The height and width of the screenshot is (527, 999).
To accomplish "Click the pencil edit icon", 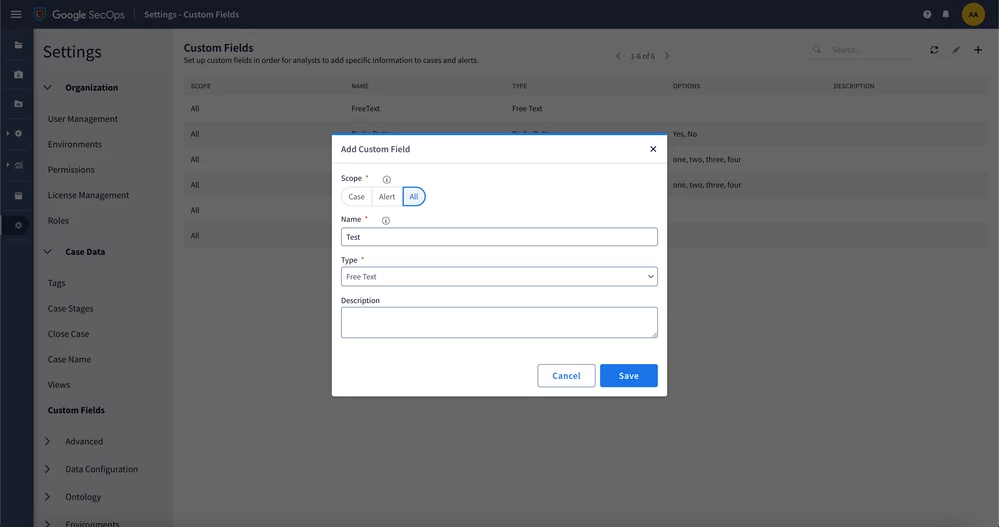I will [x=956, y=50].
